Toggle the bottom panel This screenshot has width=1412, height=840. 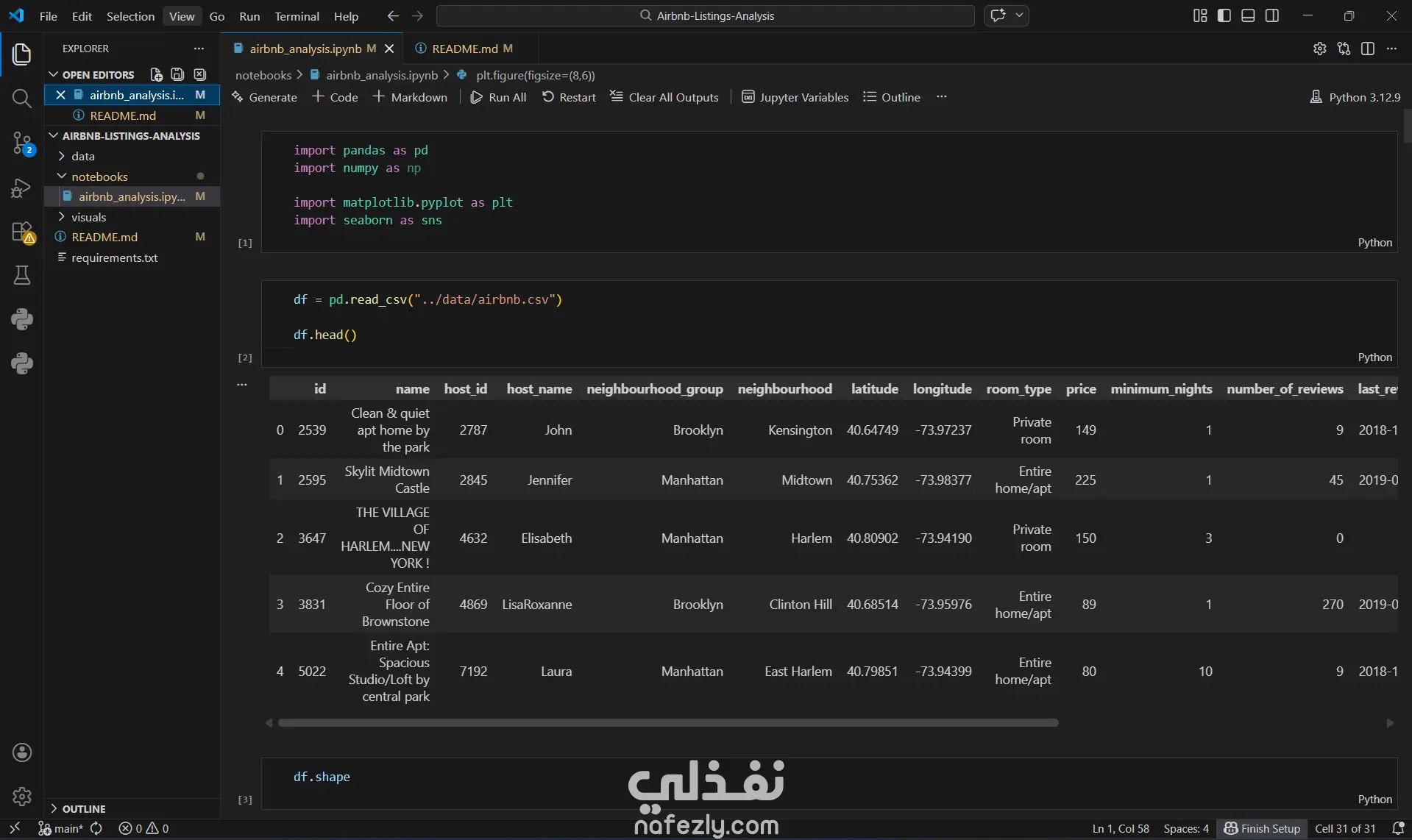point(1248,15)
